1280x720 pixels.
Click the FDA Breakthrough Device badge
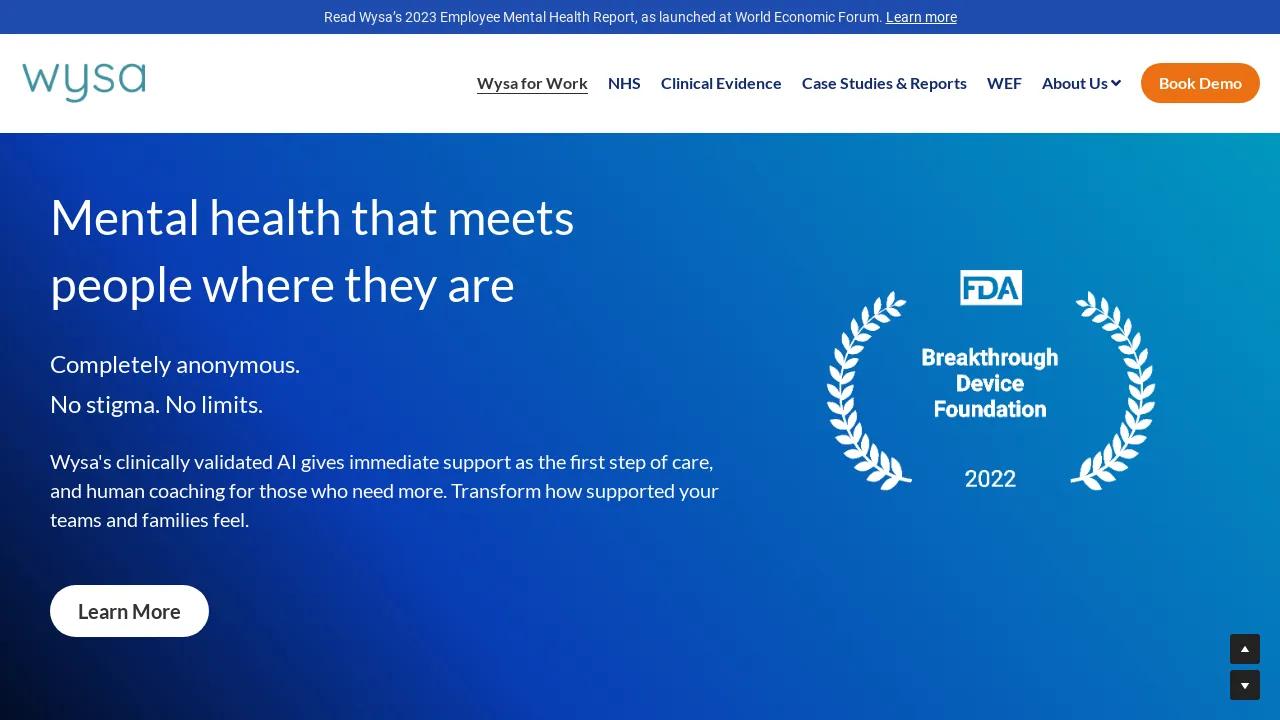pyautogui.click(x=990, y=380)
